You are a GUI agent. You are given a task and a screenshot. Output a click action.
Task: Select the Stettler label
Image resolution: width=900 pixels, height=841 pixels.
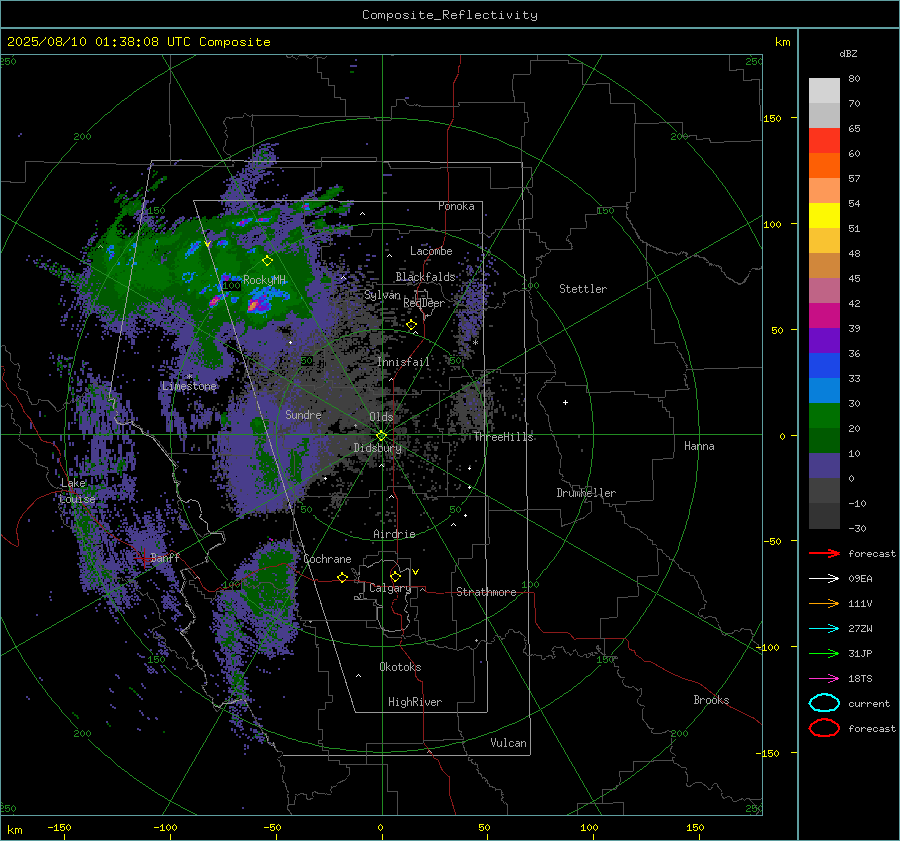[x=583, y=289]
